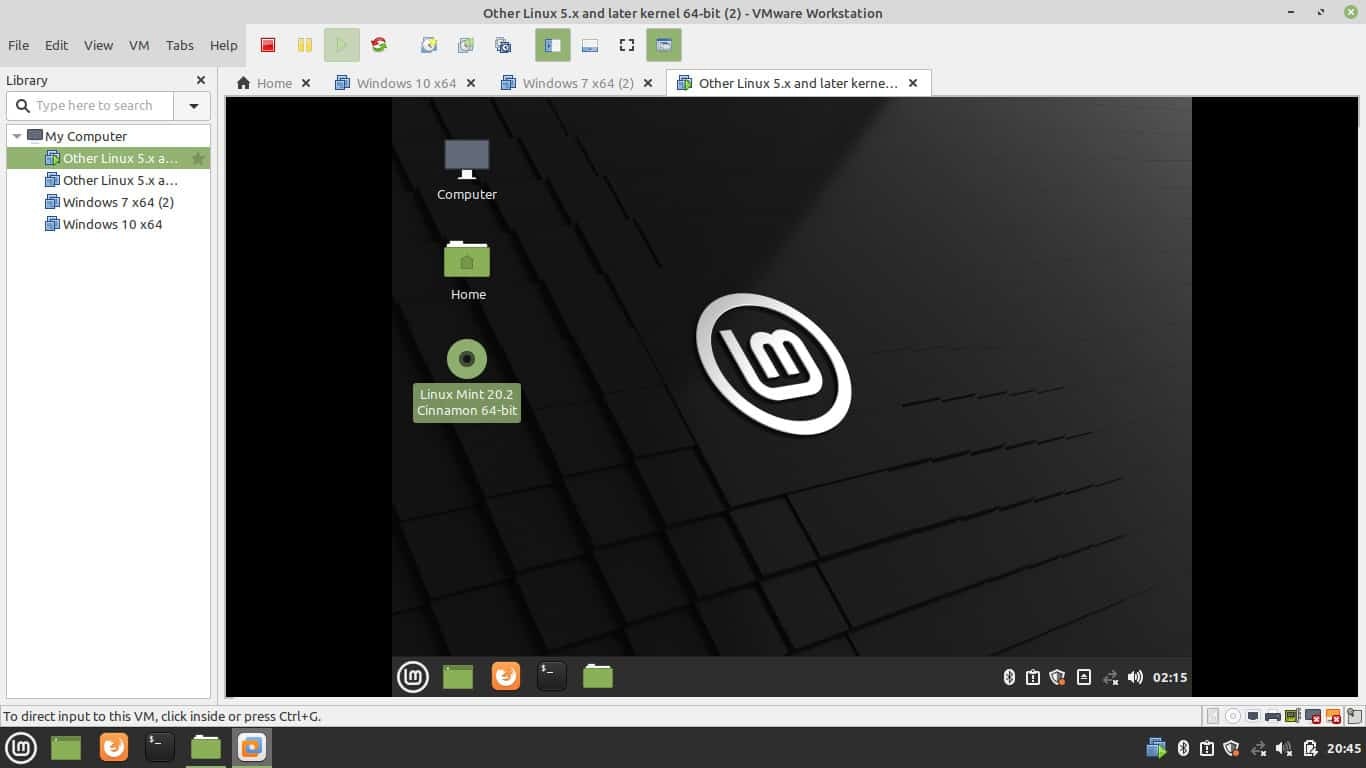Click the host muted volume tray icon
Viewport: 1366px width, 768px height.
click(x=1284, y=748)
